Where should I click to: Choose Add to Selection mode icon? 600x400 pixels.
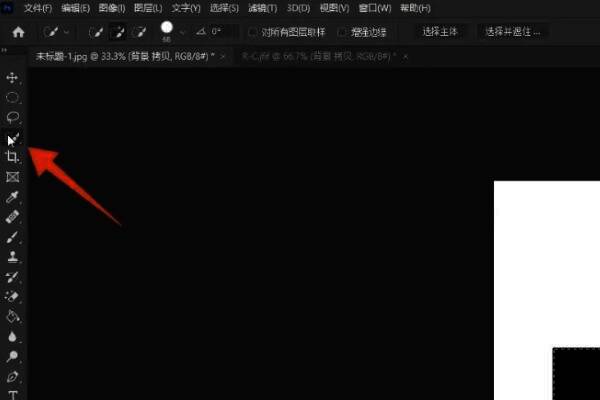click(118, 32)
